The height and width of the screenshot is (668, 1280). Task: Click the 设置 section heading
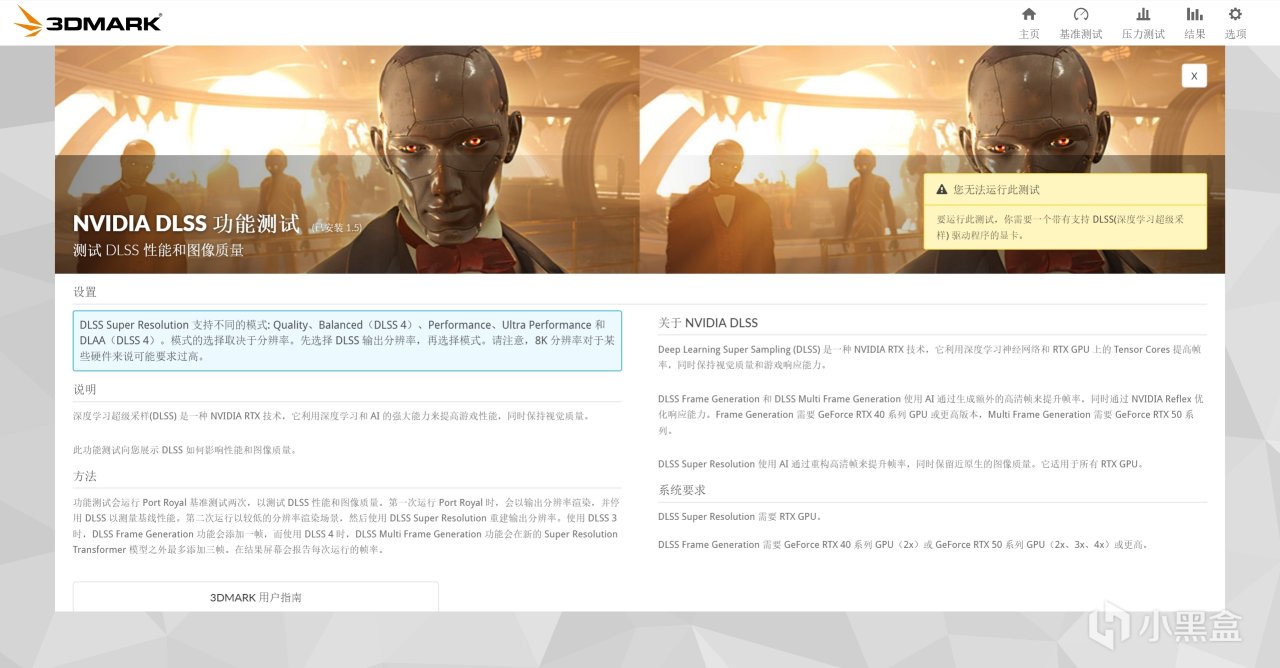point(85,292)
